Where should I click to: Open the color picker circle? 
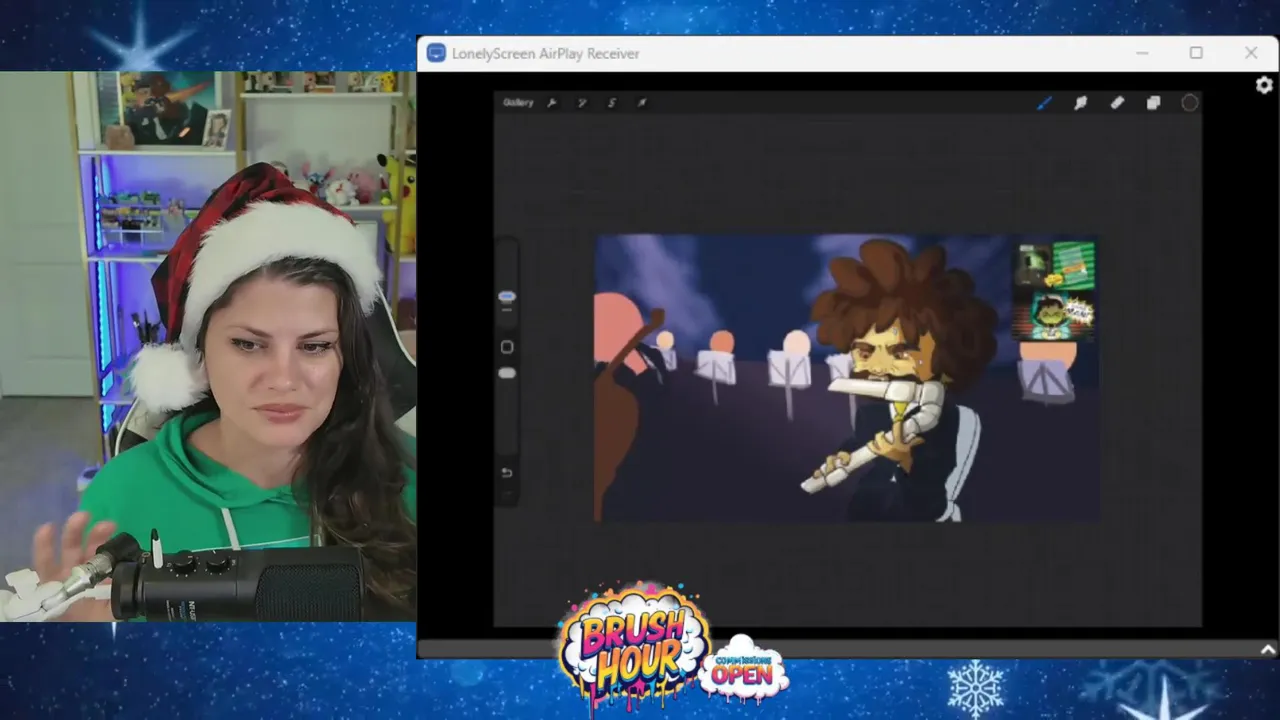pos(1190,102)
